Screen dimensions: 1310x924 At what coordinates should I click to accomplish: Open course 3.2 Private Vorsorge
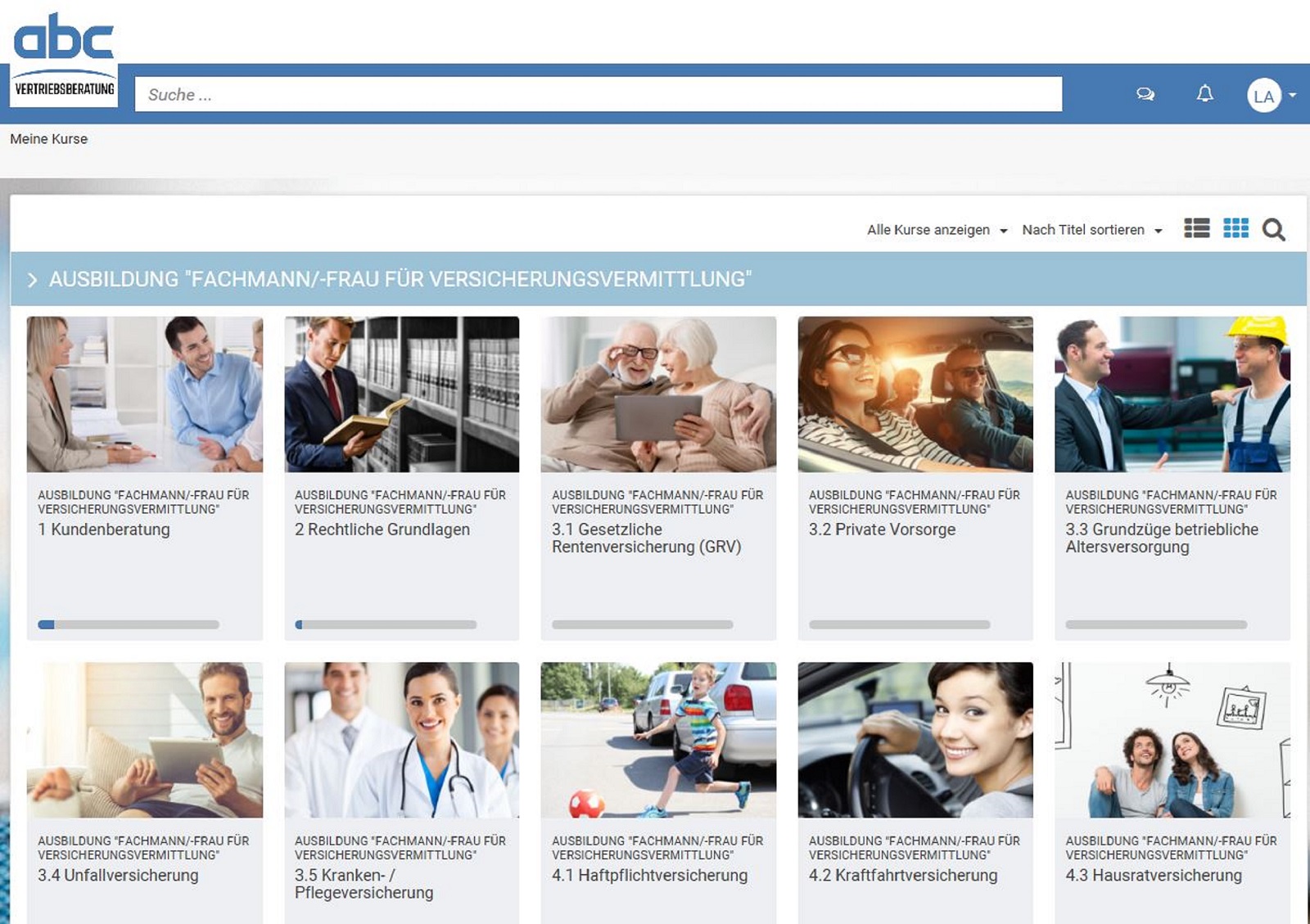(882, 530)
